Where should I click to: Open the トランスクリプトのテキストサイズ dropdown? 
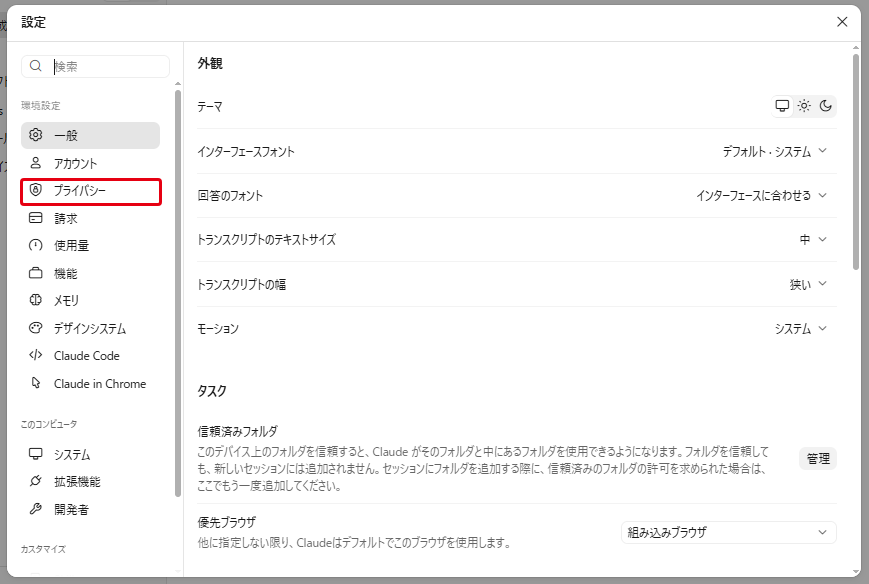click(x=813, y=240)
